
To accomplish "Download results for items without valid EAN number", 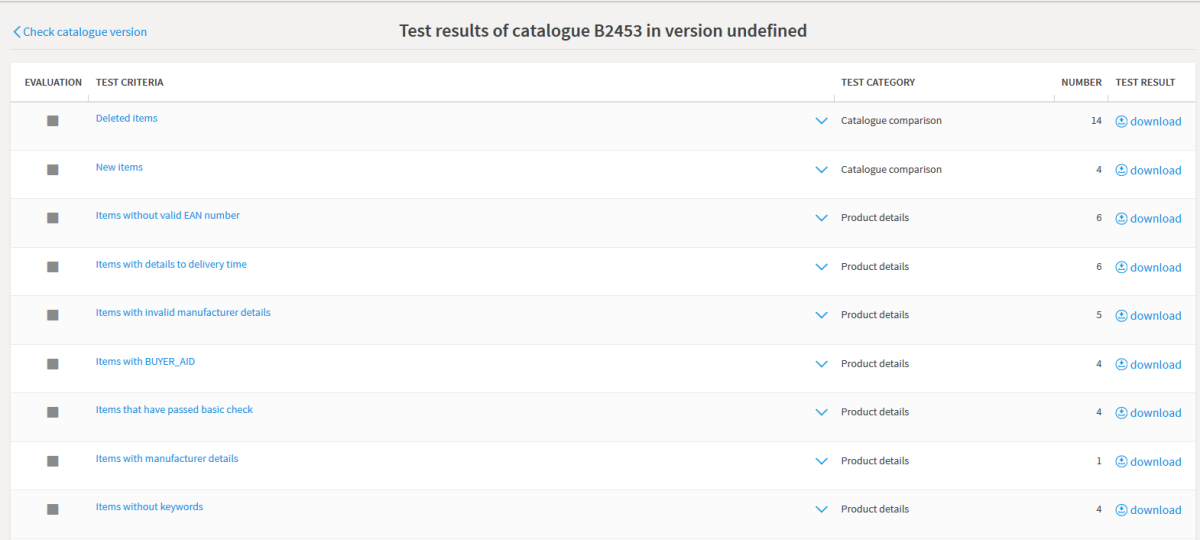I will pos(1148,218).
